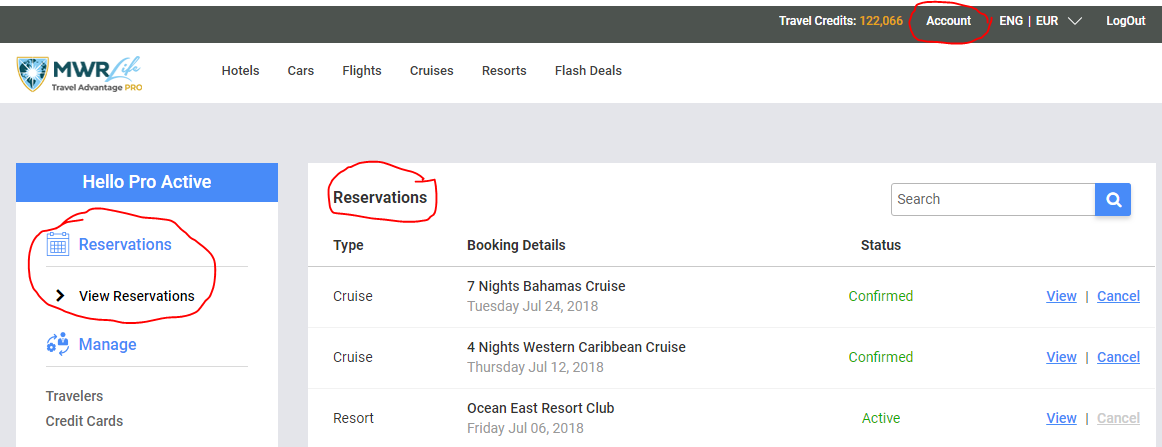This screenshot has width=1162, height=447.
Task: Go to Flash Deals
Action: pos(588,70)
